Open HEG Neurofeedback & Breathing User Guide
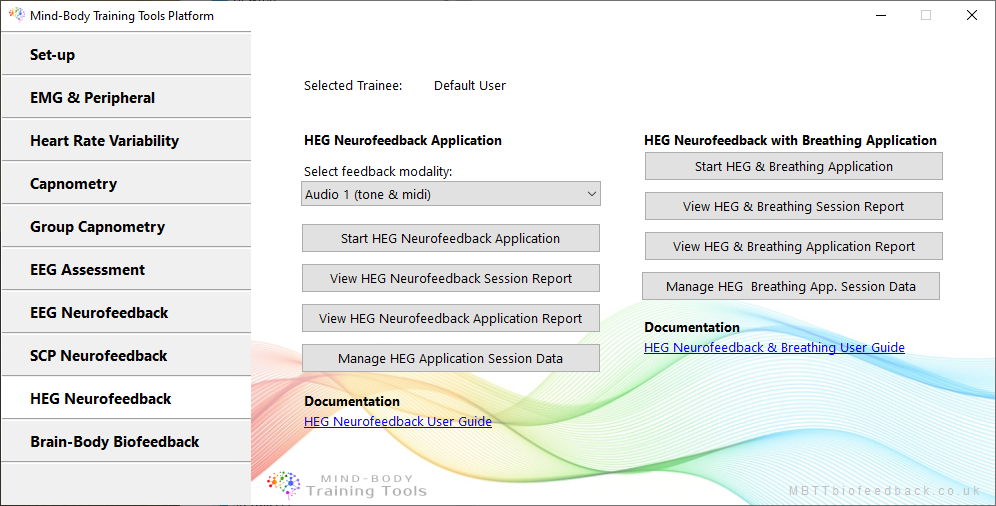996x506 pixels. point(774,347)
